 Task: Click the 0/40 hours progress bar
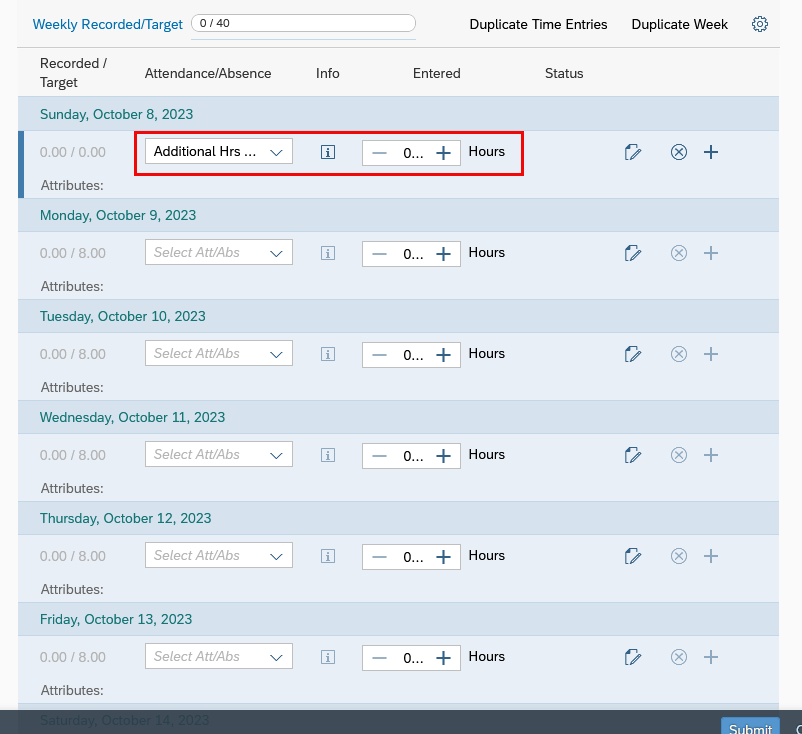pyautogui.click(x=302, y=21)
